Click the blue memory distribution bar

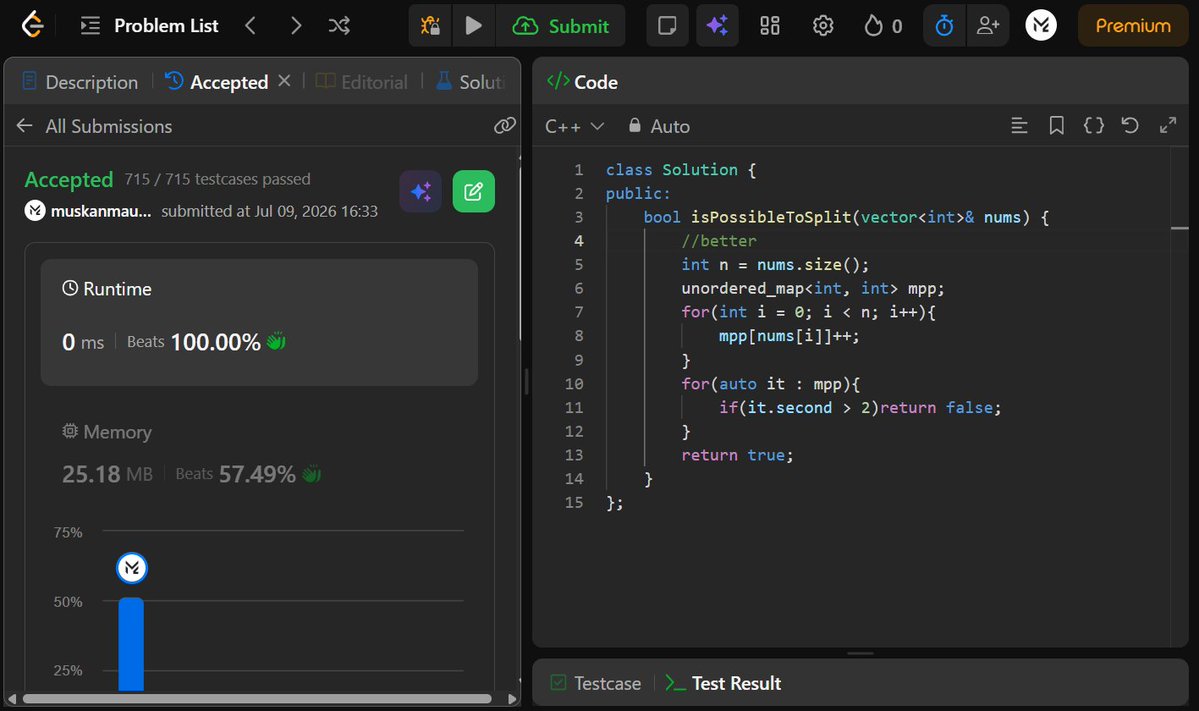click(x=131, y=644)
